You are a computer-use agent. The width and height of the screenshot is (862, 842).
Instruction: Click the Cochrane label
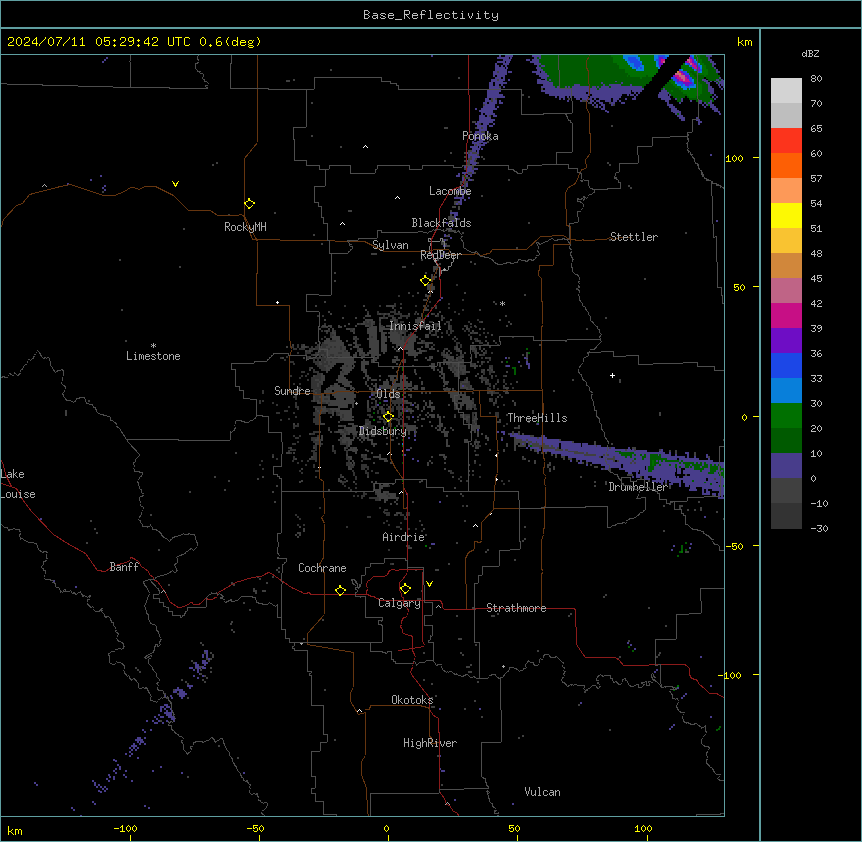click(322, 568)
